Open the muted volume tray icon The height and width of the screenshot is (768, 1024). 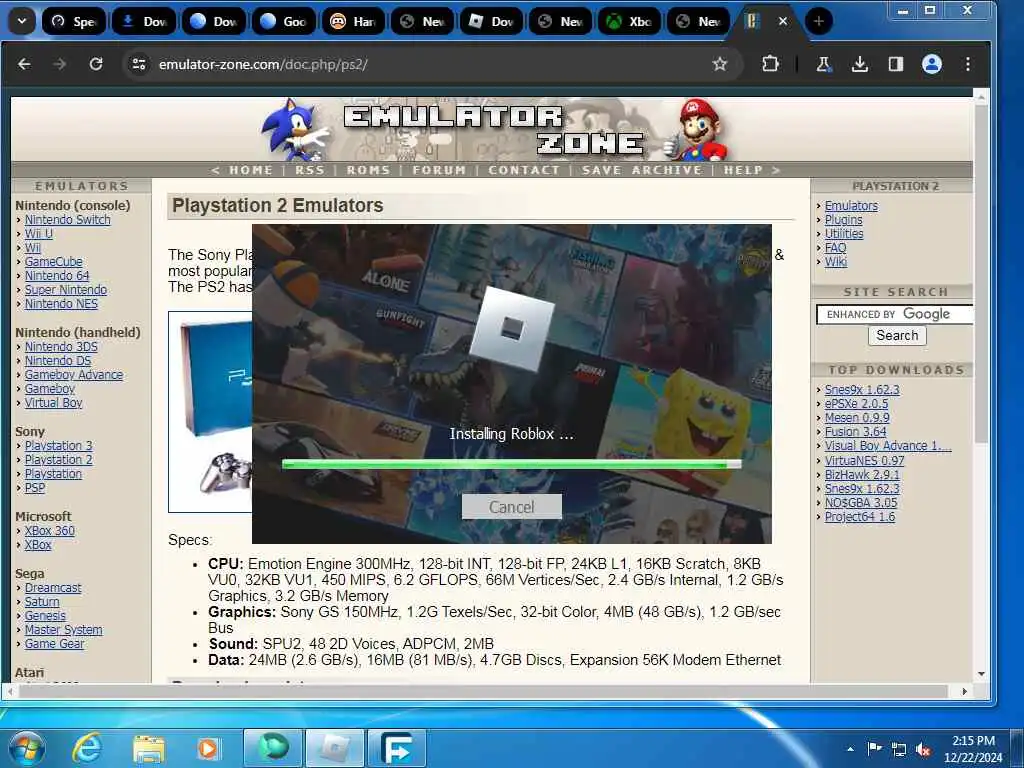pos(923,750)
